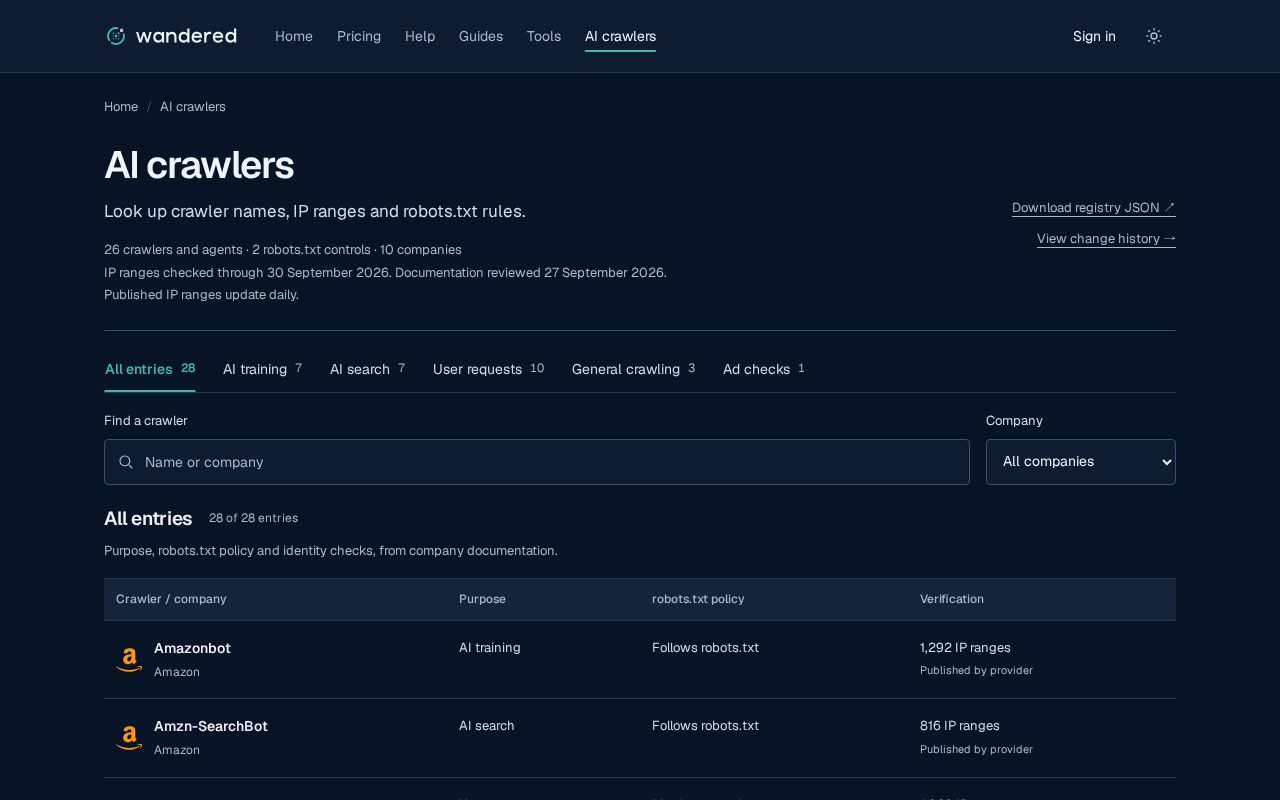1280x800 pixels.
Task: Click the Verification column header
Action: (952, 599)
